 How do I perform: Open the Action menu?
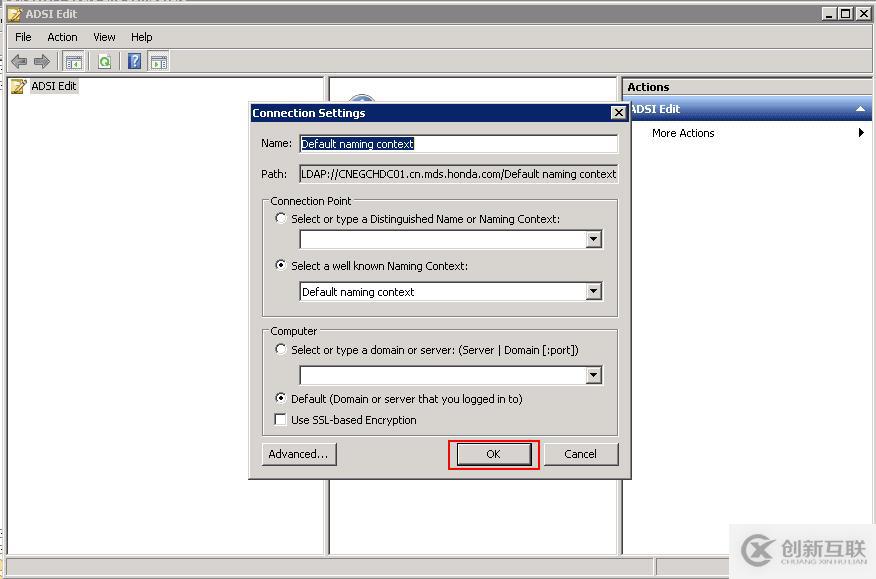point(62,37)
